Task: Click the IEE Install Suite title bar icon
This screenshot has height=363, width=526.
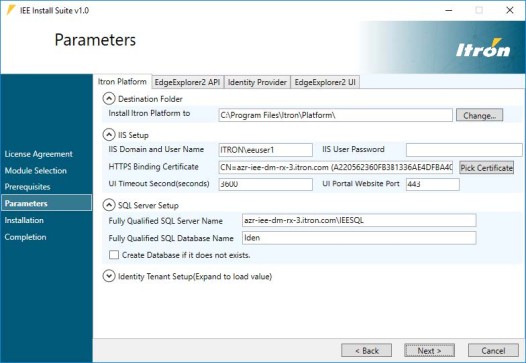Action: coord(11,10)
